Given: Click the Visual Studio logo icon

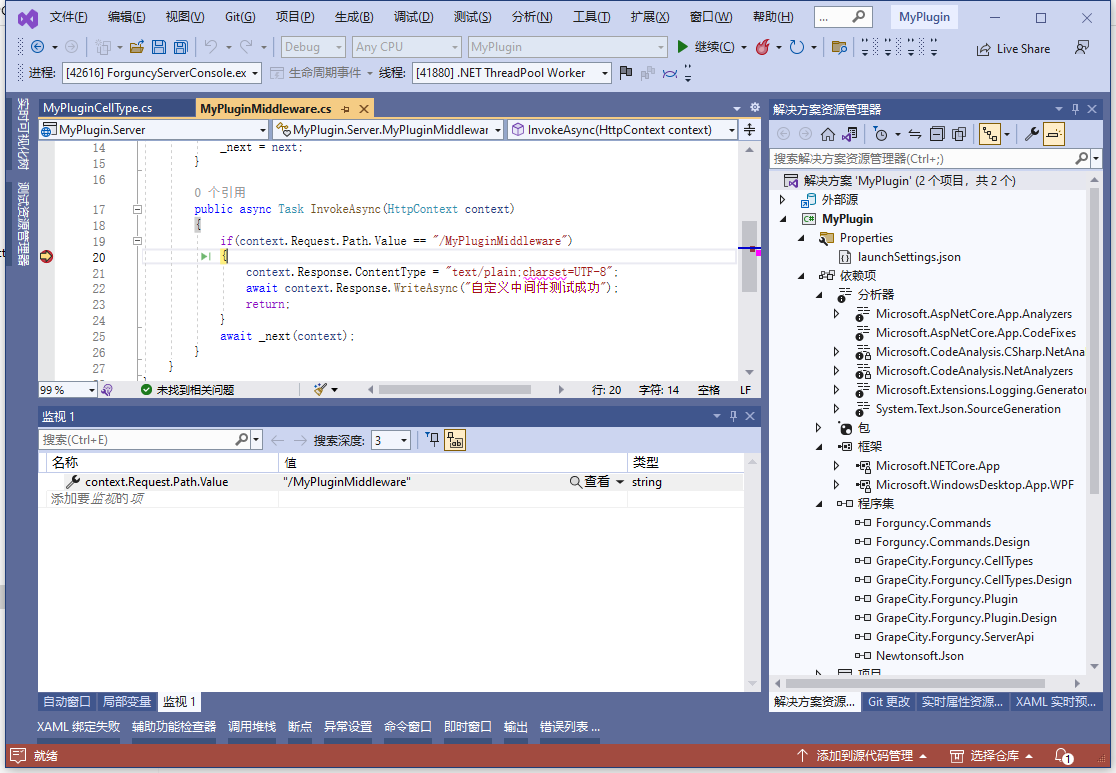Looking at the screenshot, I should click(27, 18).
